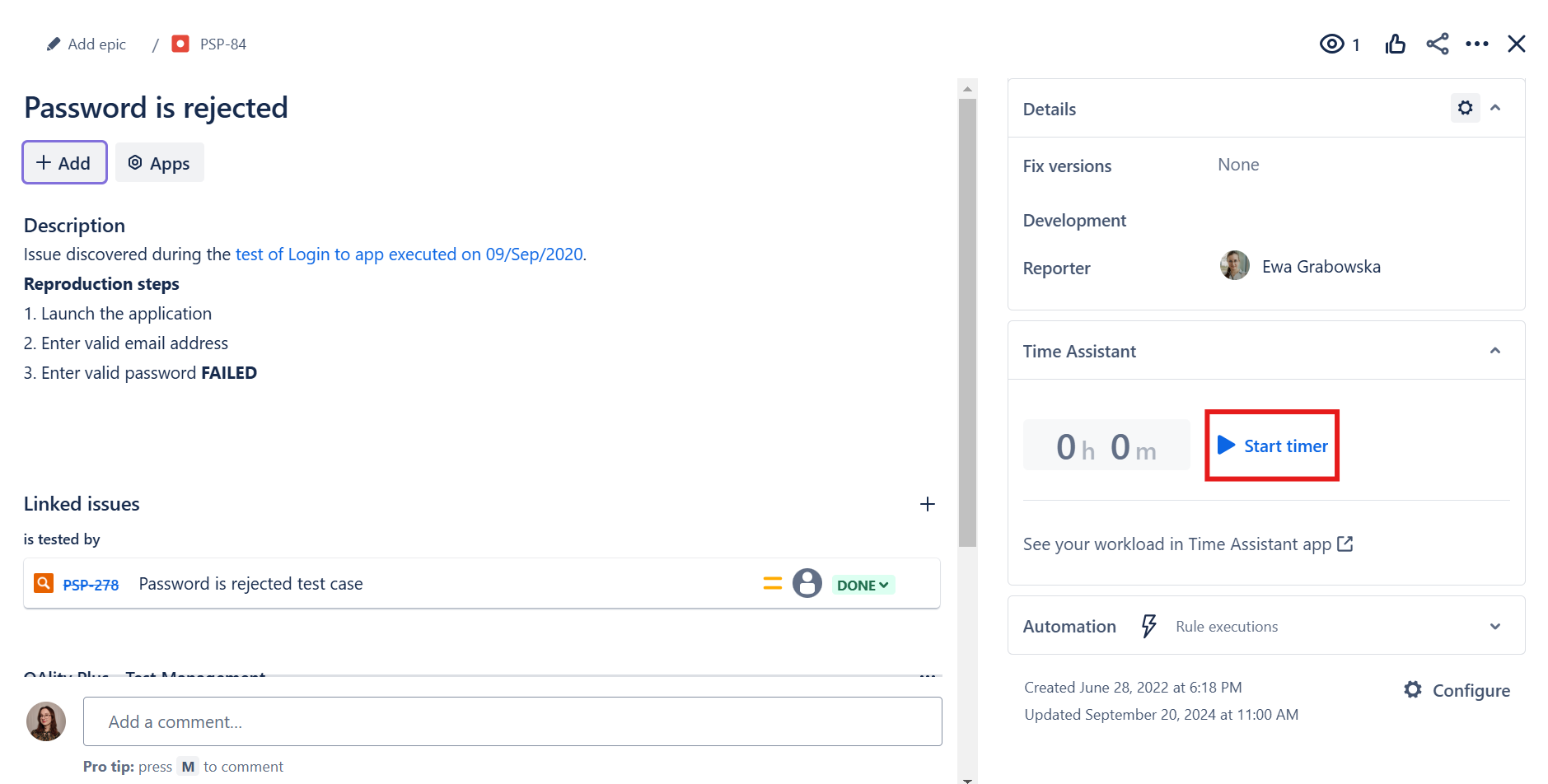Open PSP-278 linked issue key
The width and height of the screenshot is (1548, 784).
(91, 585)
